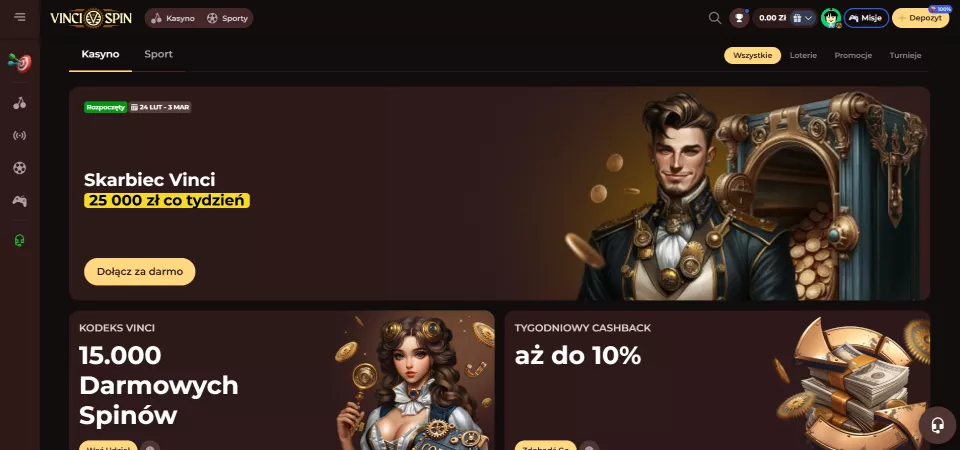The image size is (960, 450).
Task: Click the soccer ball sports icon in the sidebar
Action: (x=20, y=168)
